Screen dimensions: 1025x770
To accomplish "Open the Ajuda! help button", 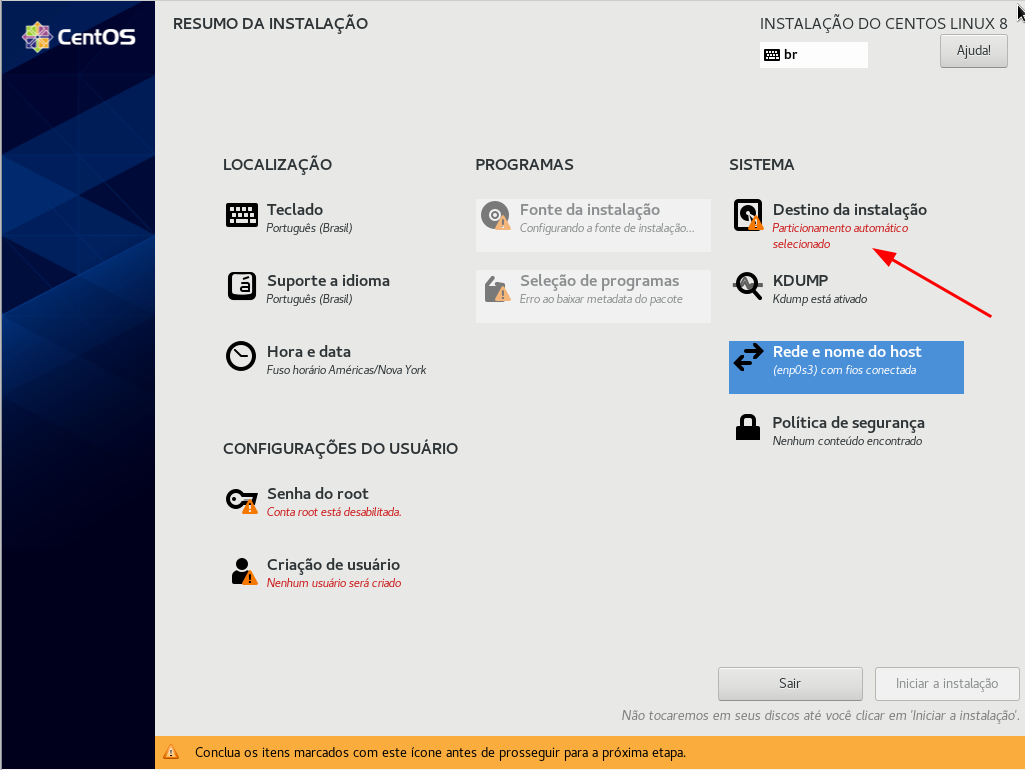I will click(x=973, y=50).
